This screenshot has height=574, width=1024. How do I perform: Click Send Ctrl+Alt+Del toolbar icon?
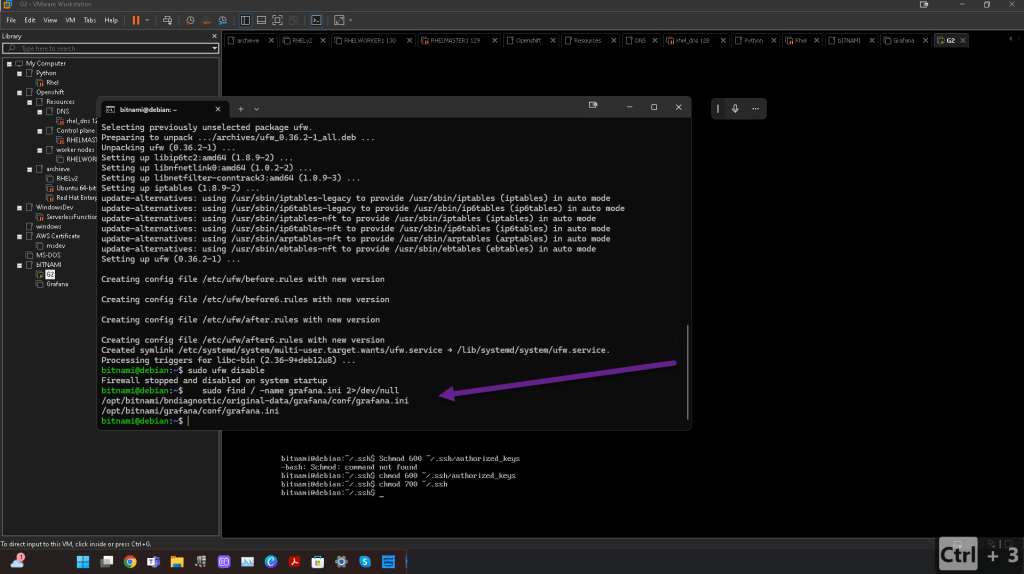(x=167, y=20)
